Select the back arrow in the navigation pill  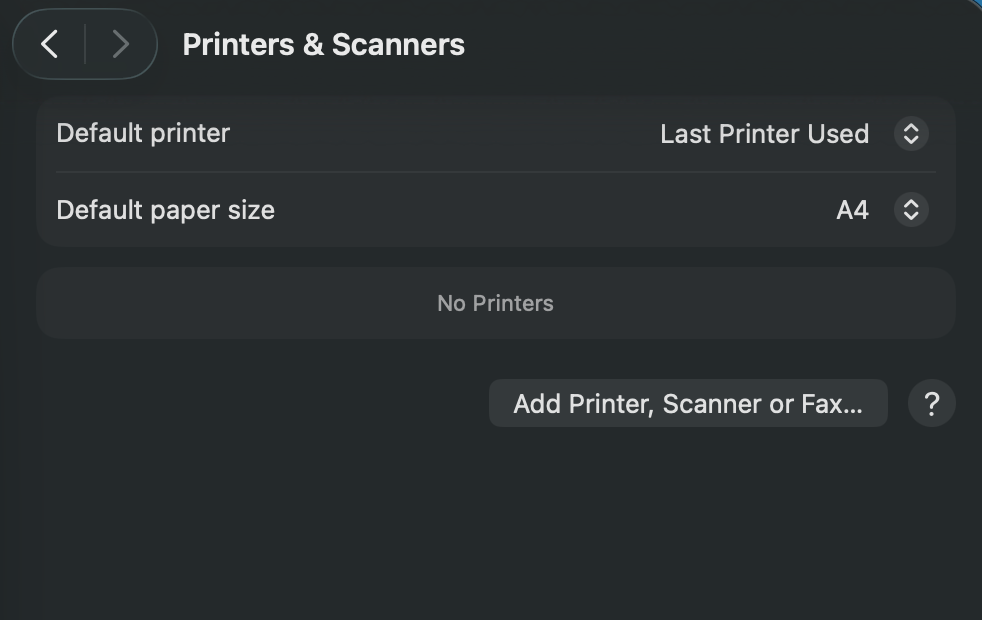click(x=49, y=44)
